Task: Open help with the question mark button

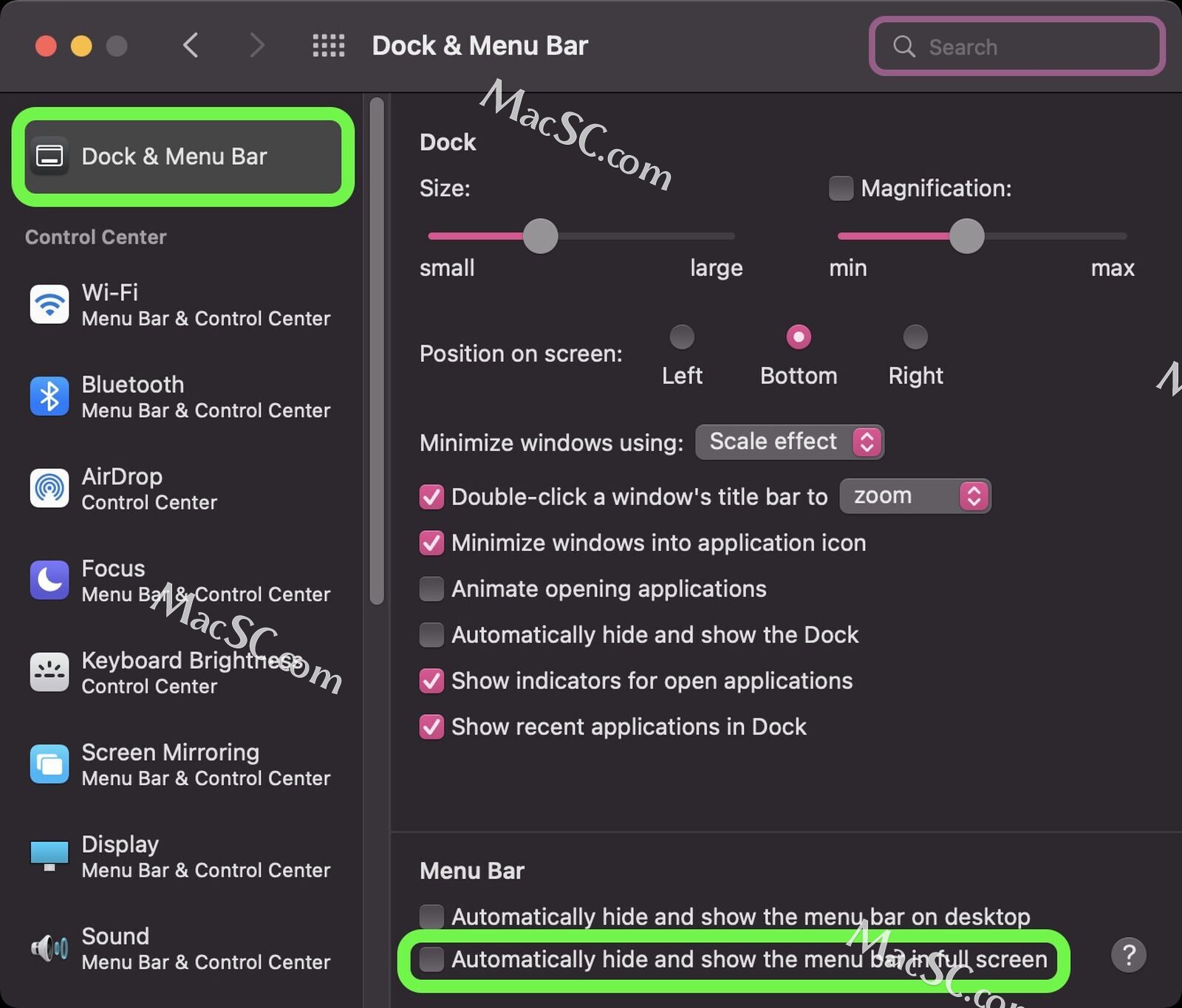Action: coord(1128,956)
